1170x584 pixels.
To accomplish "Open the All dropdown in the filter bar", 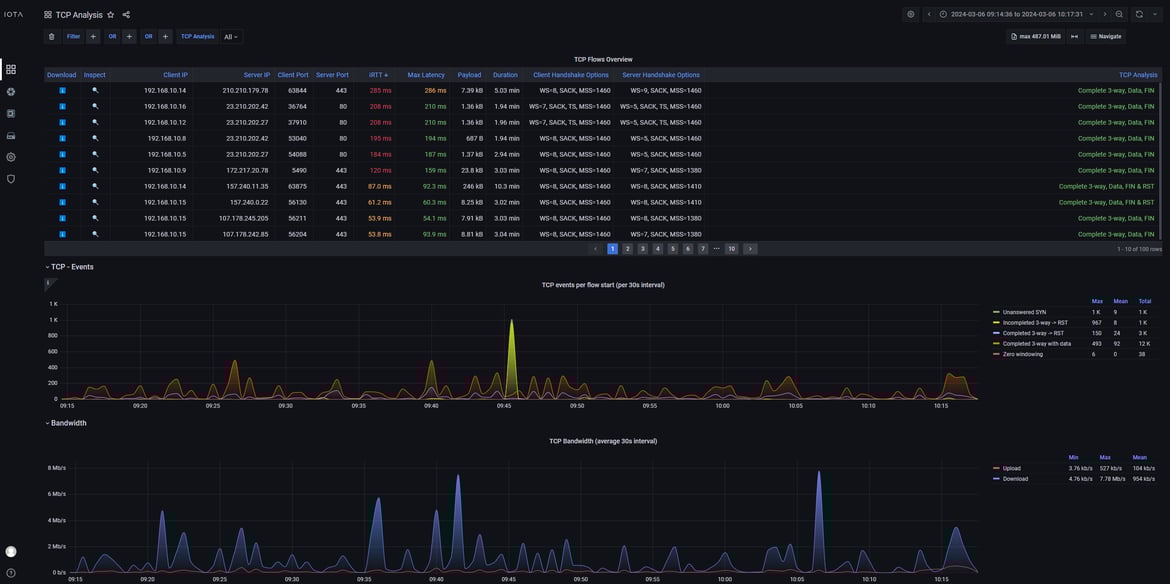I will (x=228, y=34).
